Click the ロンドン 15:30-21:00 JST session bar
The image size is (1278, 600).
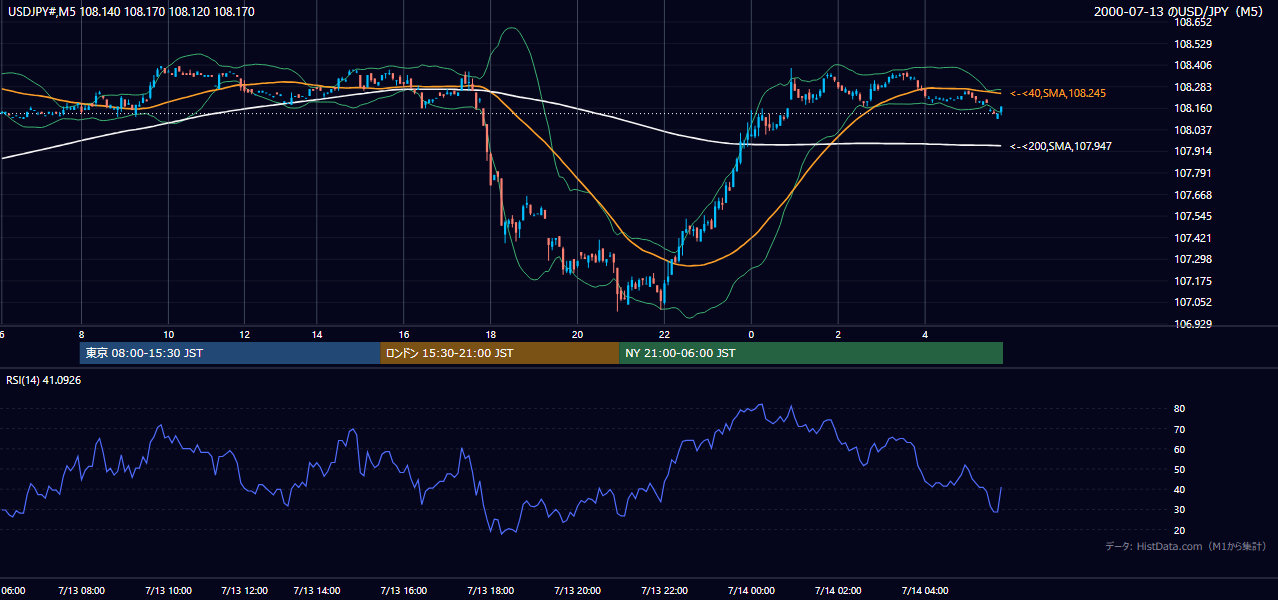(500, 353)
